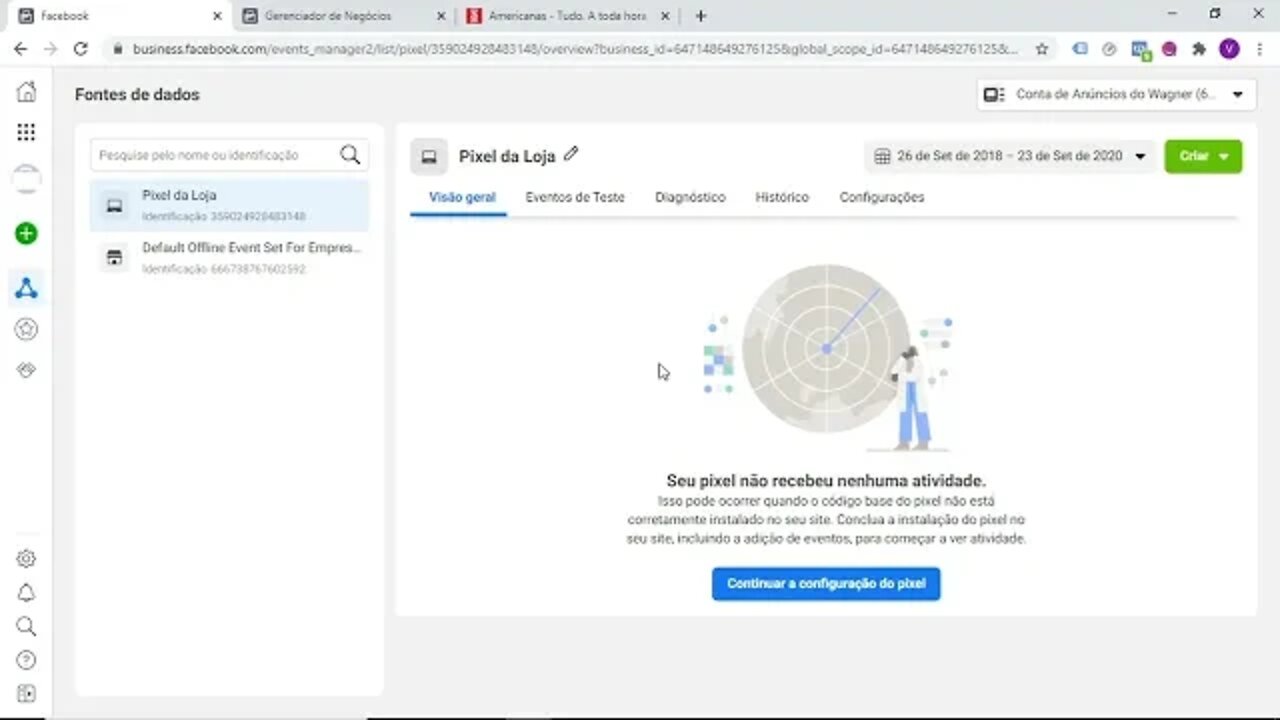Open the help question mark icon
The height and width of the screenshot is (720, 1280).
tap(27, 660)
